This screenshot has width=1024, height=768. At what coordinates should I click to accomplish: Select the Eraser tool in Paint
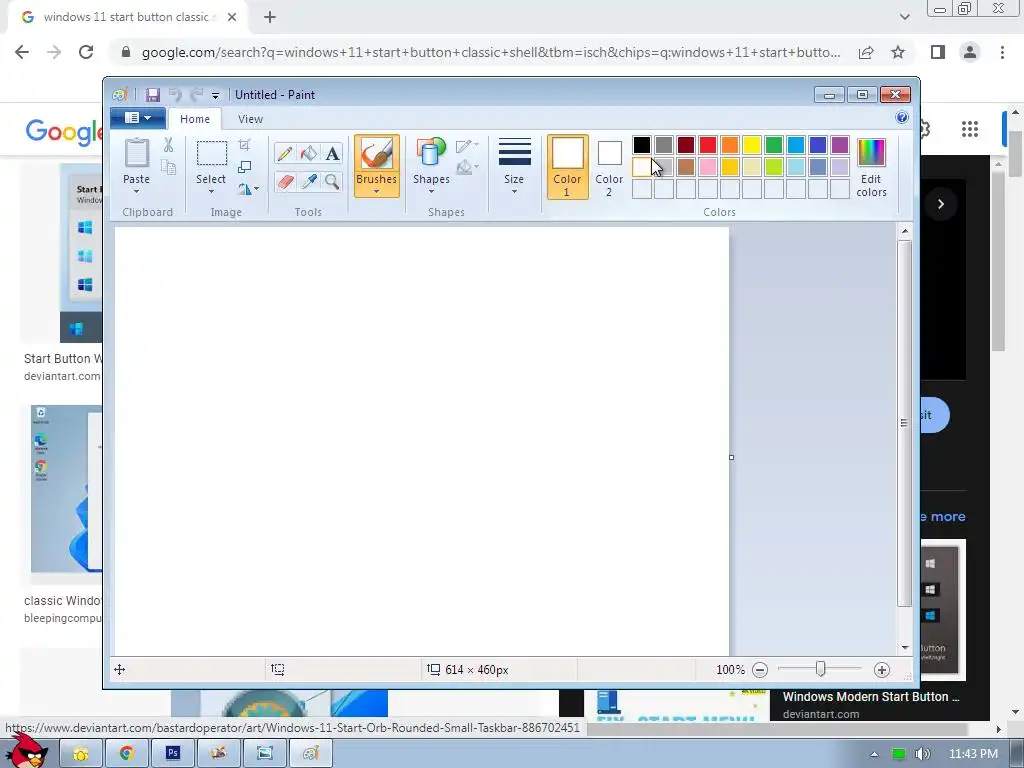tap(285, 181)
